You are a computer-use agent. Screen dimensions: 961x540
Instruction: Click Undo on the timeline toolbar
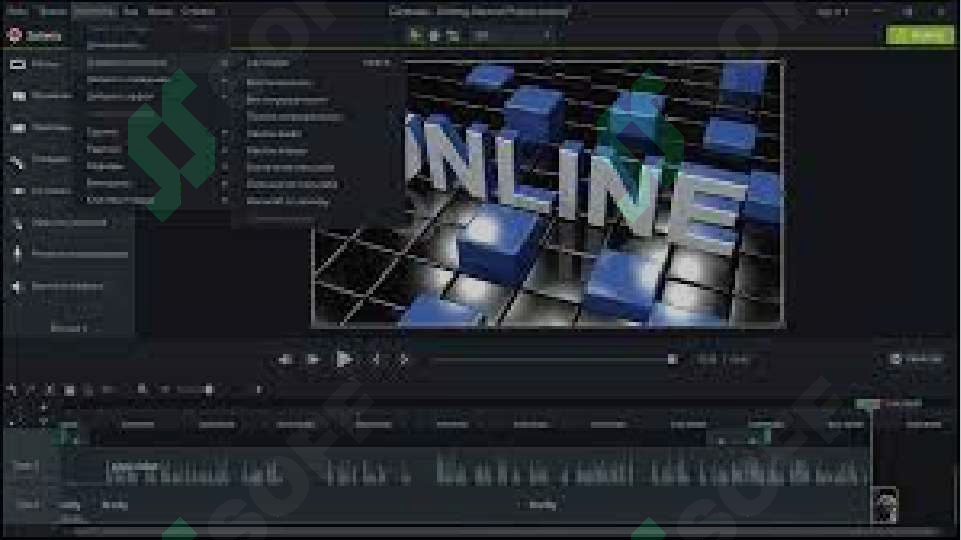(11, 389)
